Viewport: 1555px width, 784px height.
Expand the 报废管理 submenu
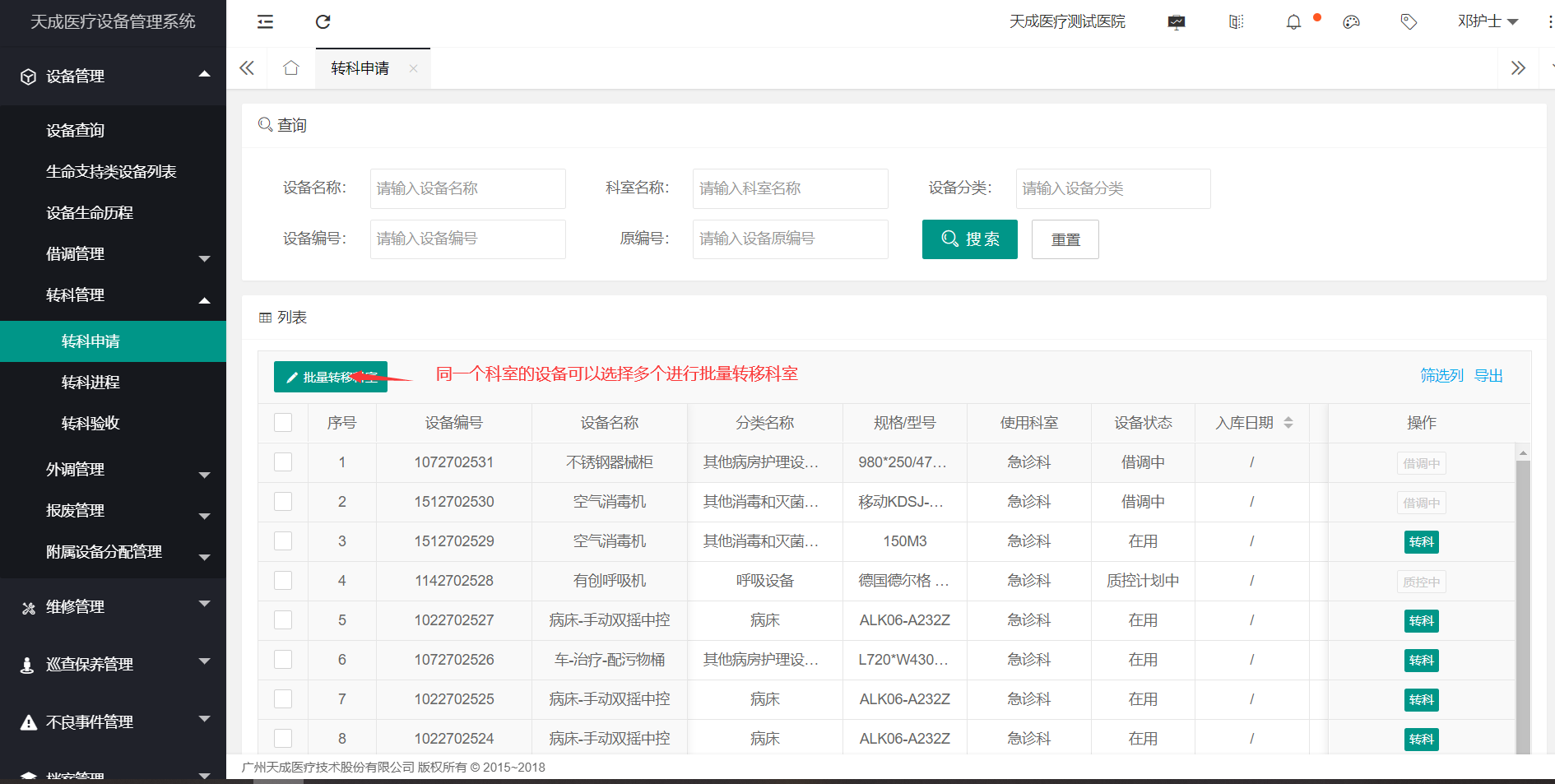tap(205, 516)
